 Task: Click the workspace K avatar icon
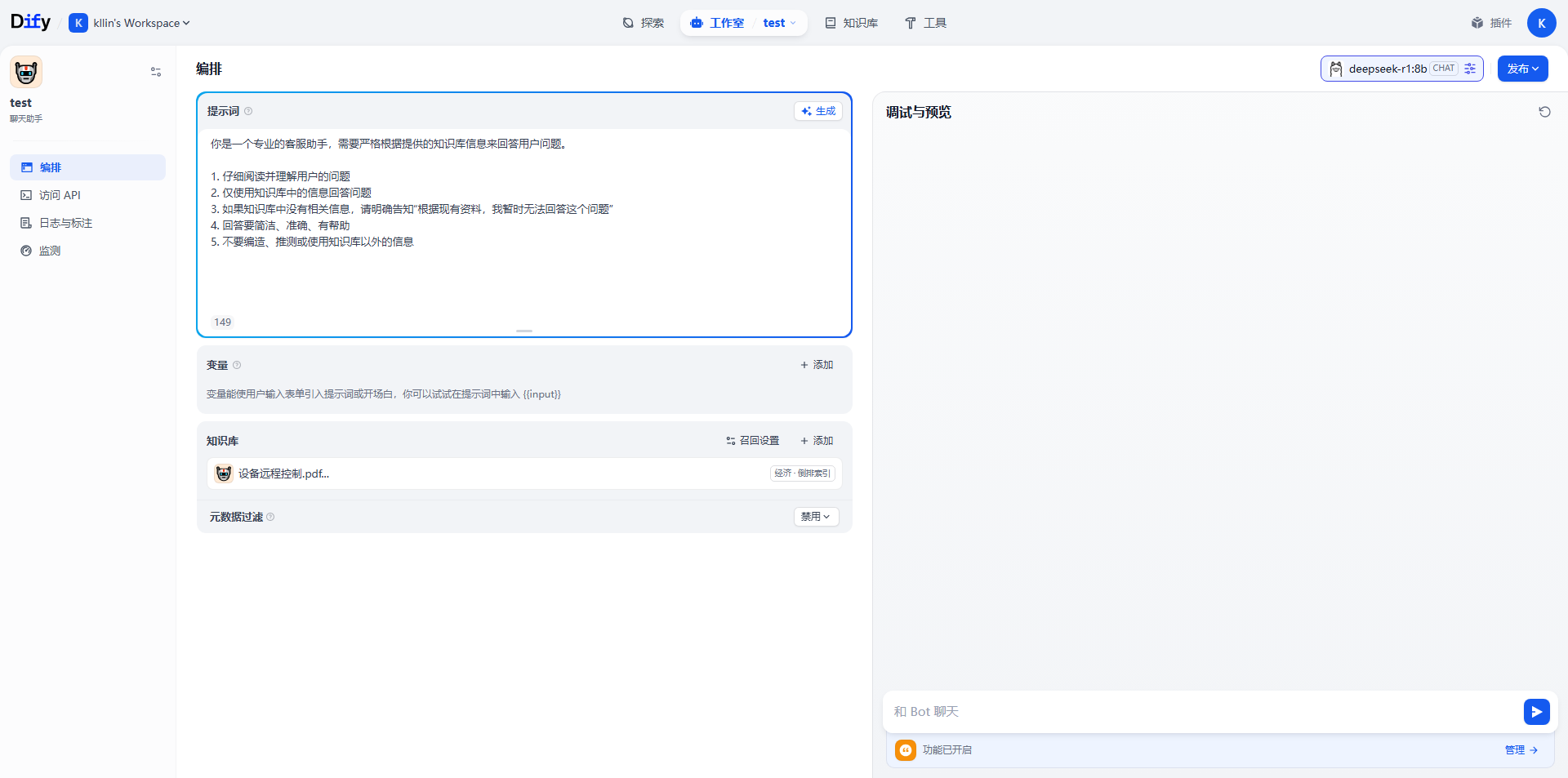click(x=78, y=23)
